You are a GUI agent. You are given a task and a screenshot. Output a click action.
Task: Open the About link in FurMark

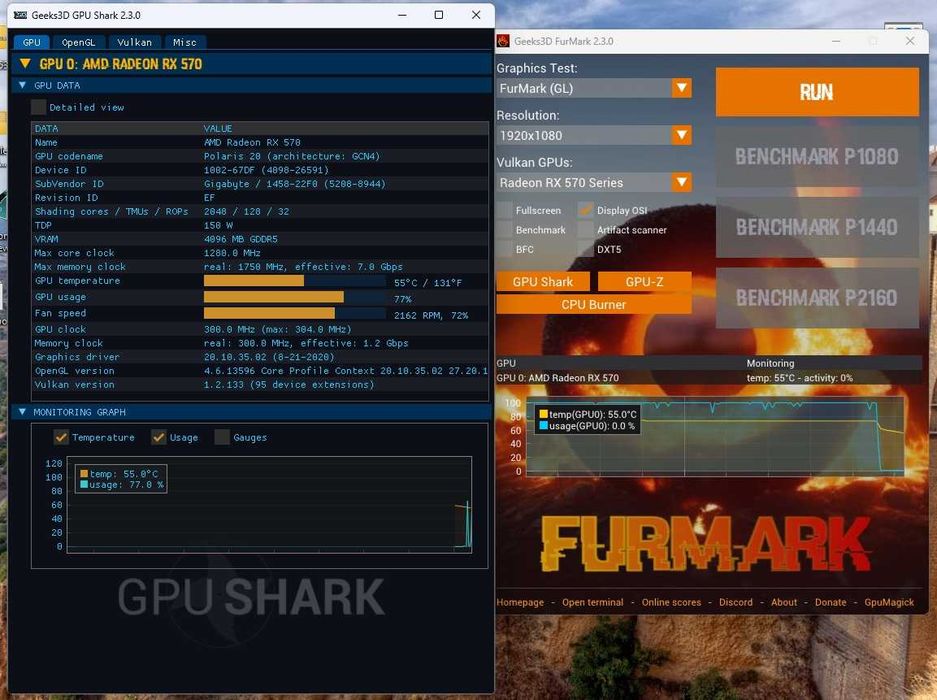point(783,603)
